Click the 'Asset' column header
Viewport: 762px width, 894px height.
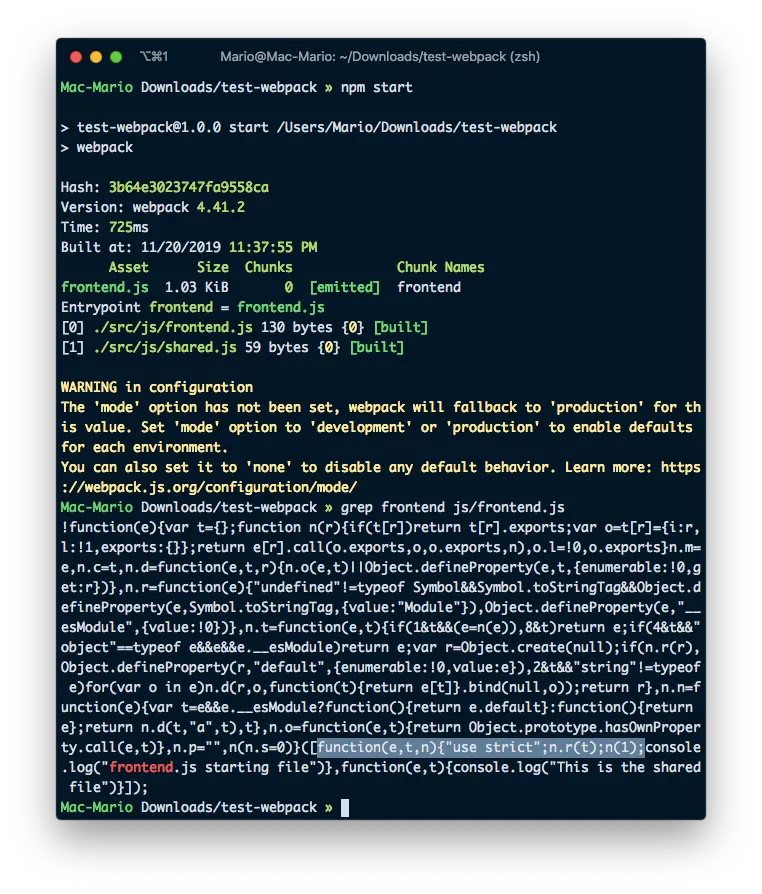coord(128,267)
